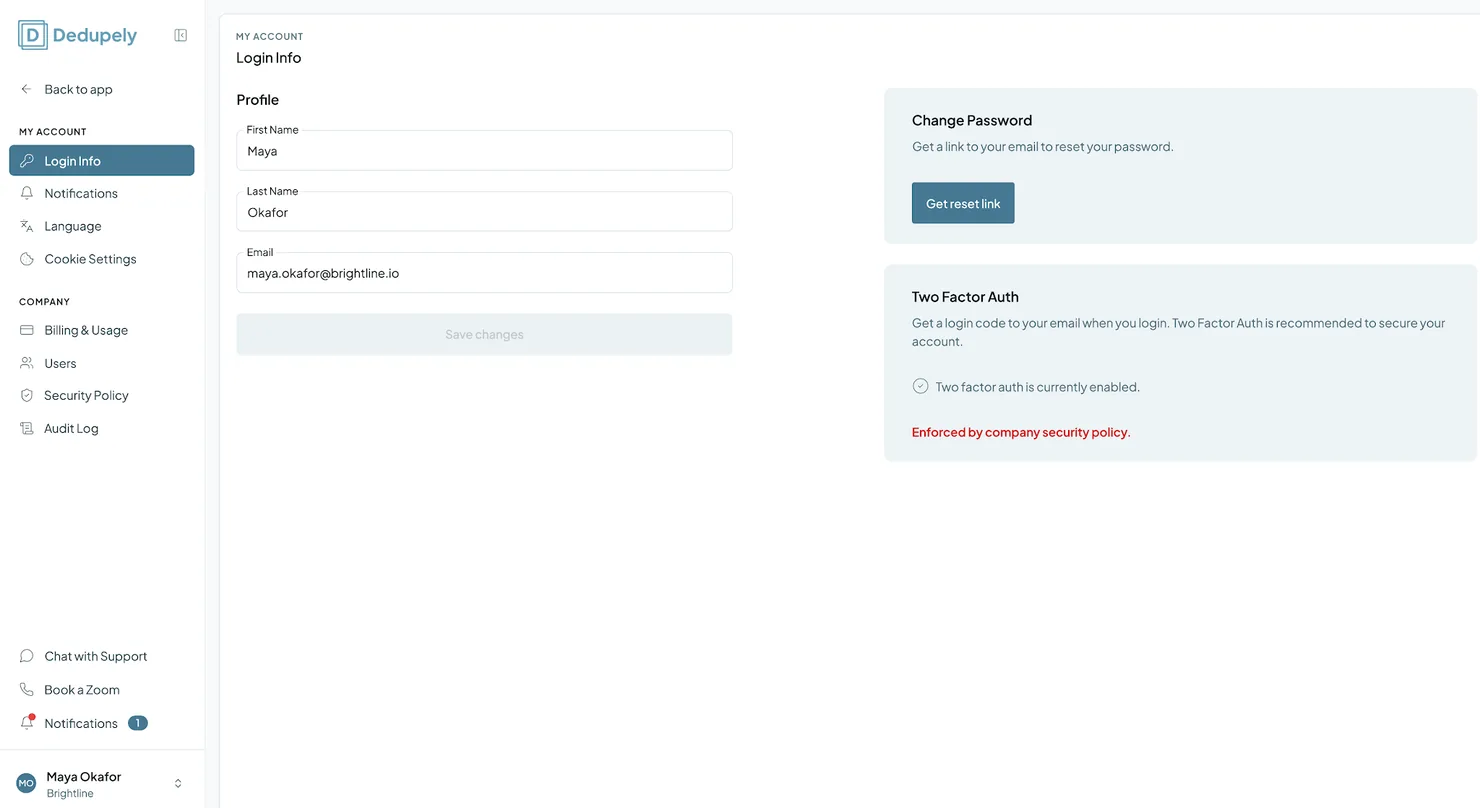Click the cookie icon beside Cookie Settings
The width and height of the screenshot is (1480, 808).
click(x=27, y=259)
